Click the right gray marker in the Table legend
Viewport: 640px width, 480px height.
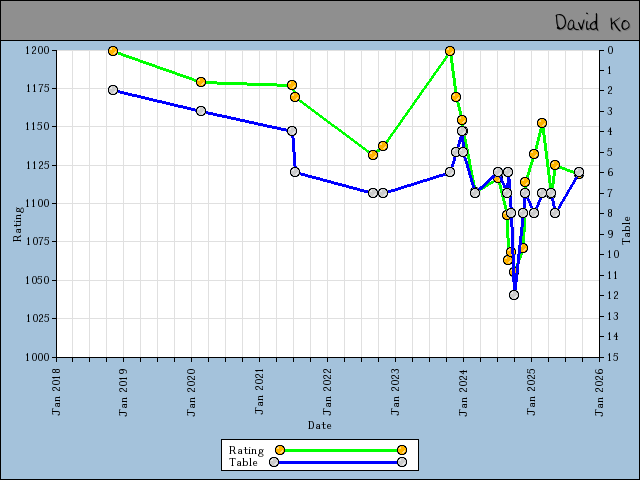pyautogui.click(x=401, y=462)
